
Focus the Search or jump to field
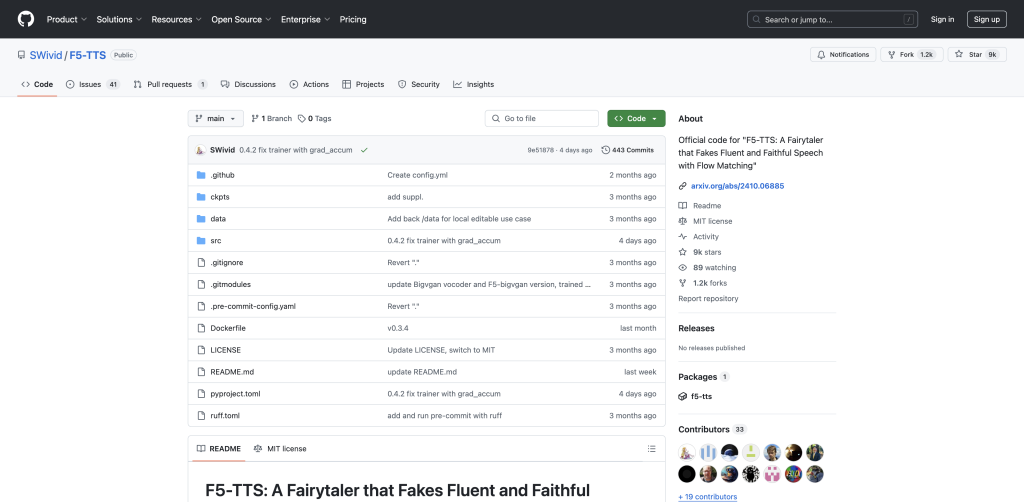tap(832, 20)
